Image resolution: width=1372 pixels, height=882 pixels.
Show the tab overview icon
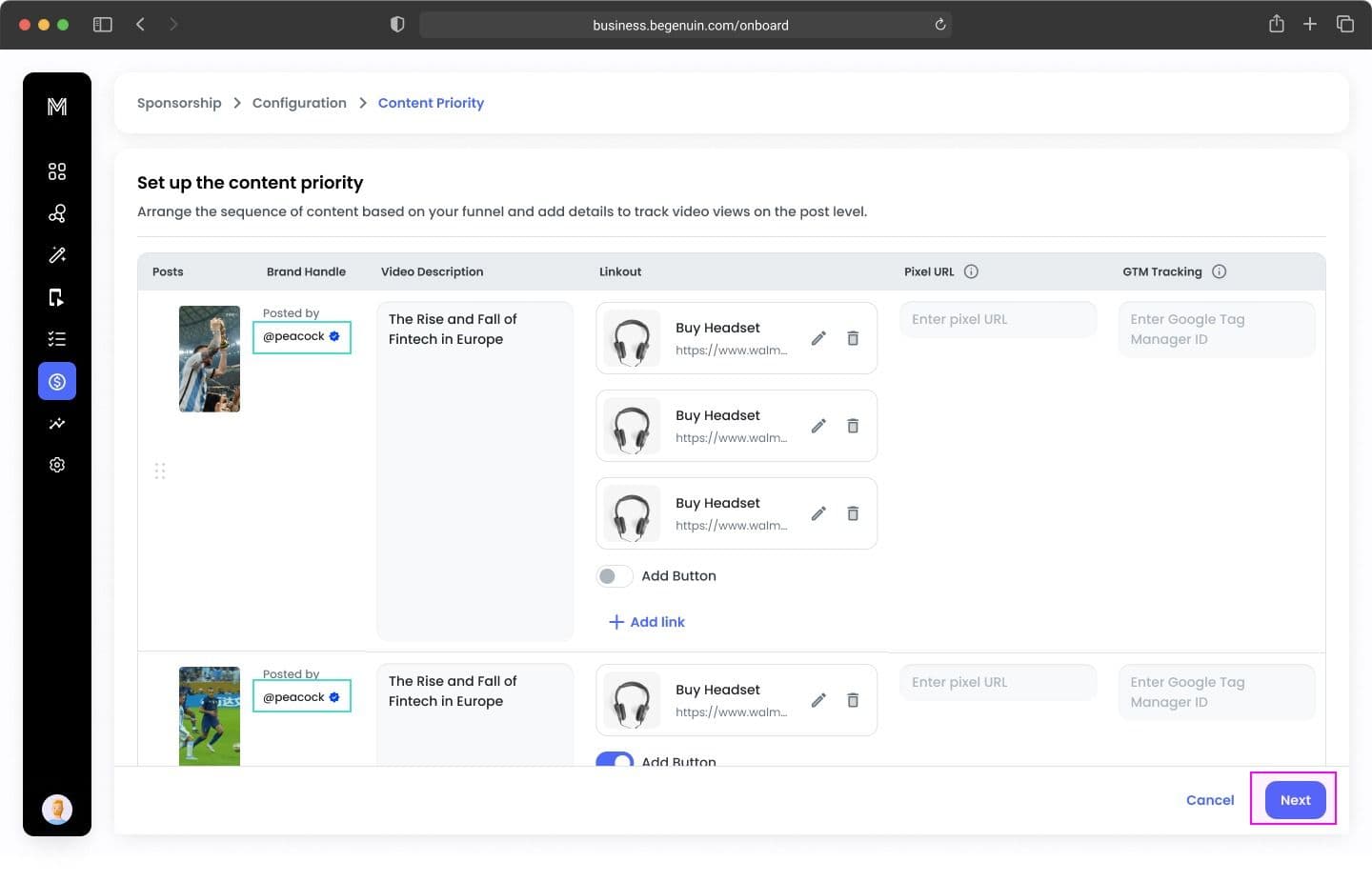tap(1345, 24)
